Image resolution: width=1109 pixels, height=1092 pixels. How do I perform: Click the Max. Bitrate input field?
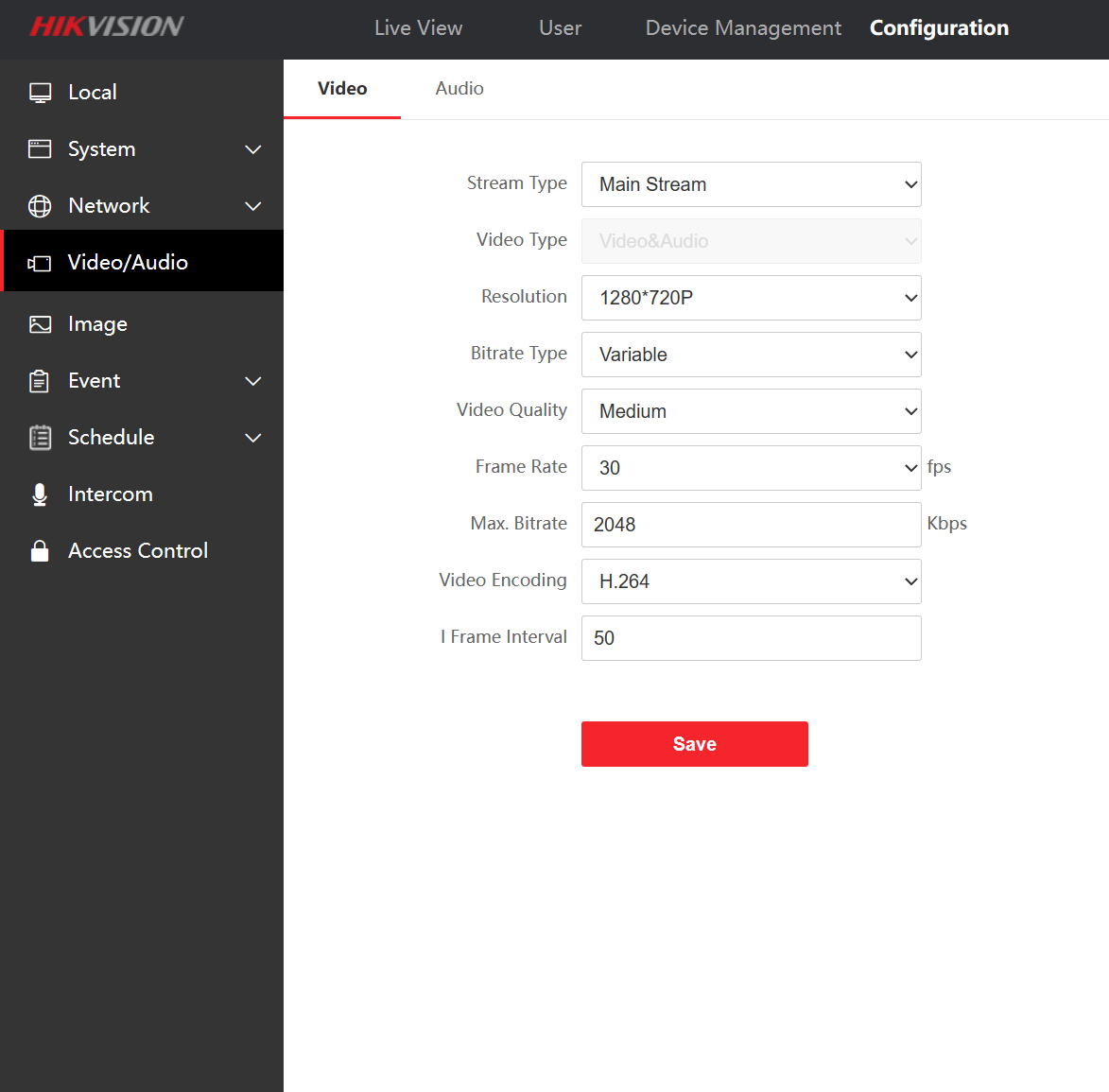click(x=751, y=525)
